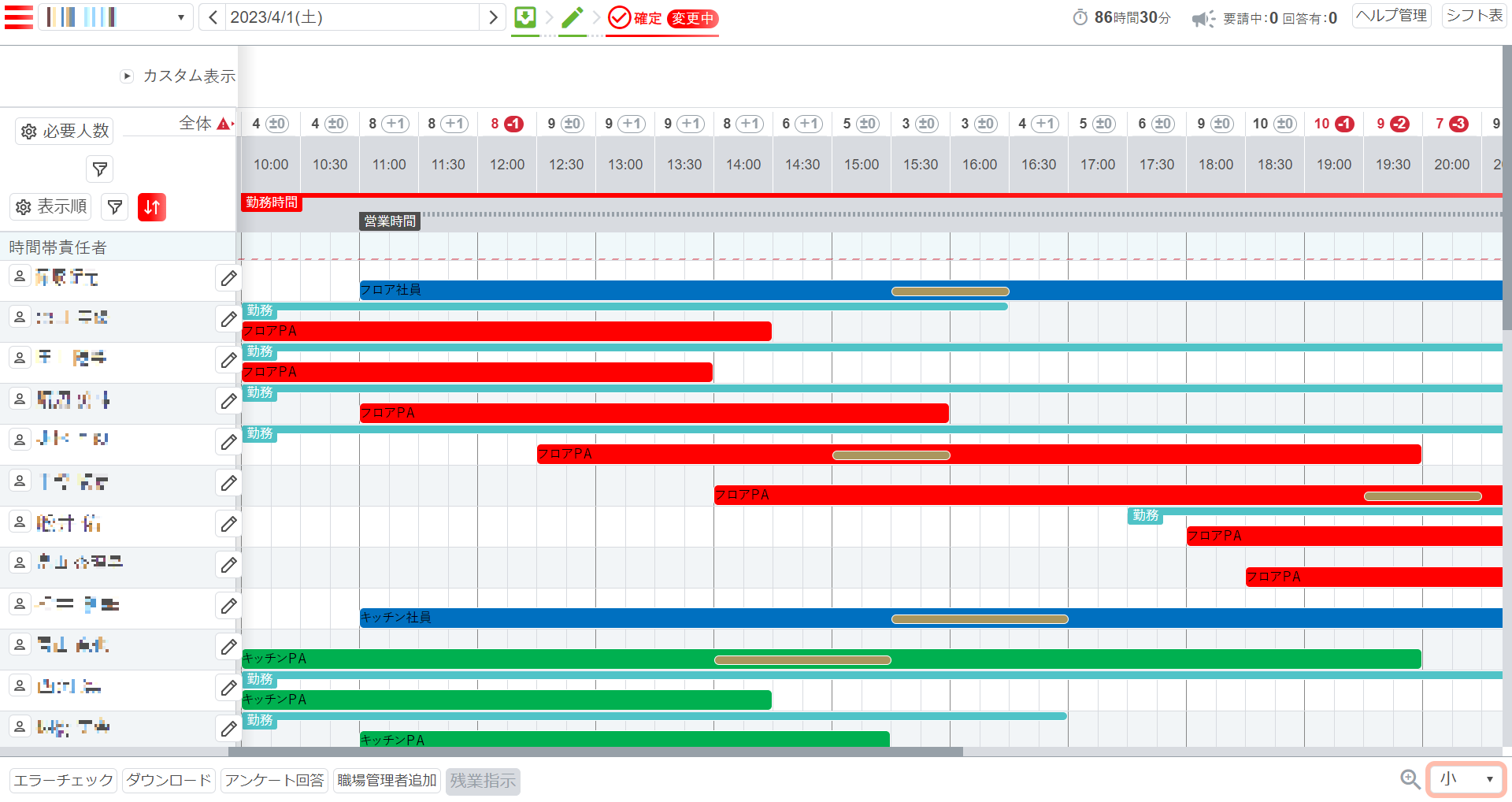
Task: Click person icon of third staff row
Action: tap(20, 358)
